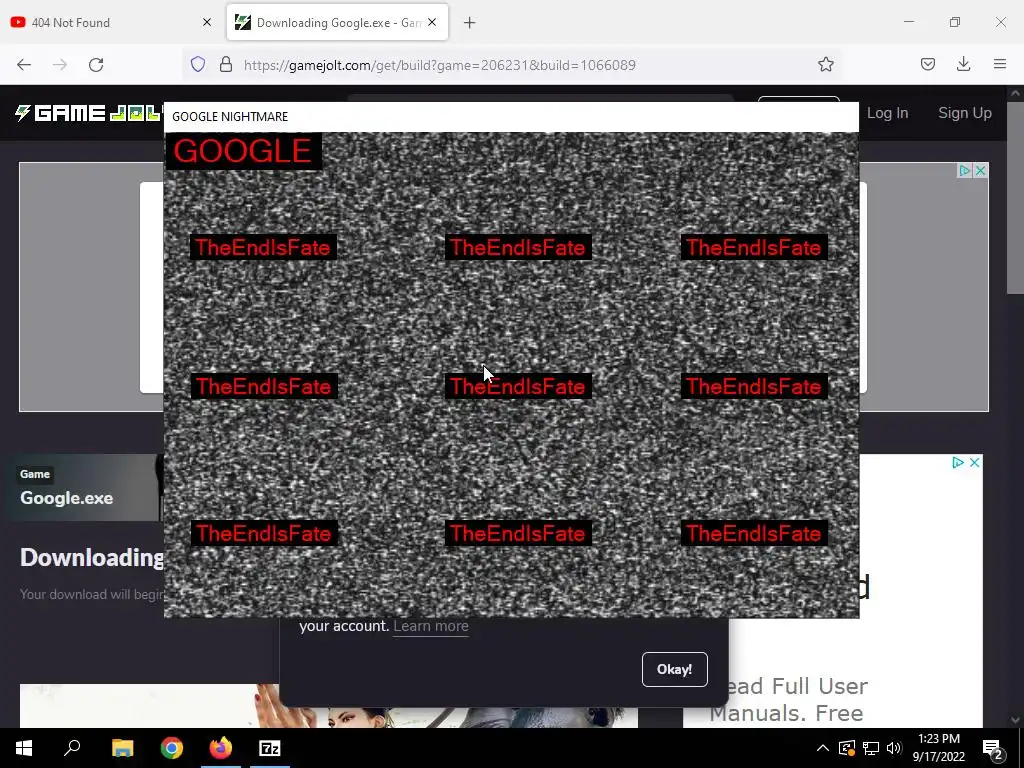Open 7-Zip from the taskbar
The height and width of the screenshot is (768, 1024).
click(270, 748)
